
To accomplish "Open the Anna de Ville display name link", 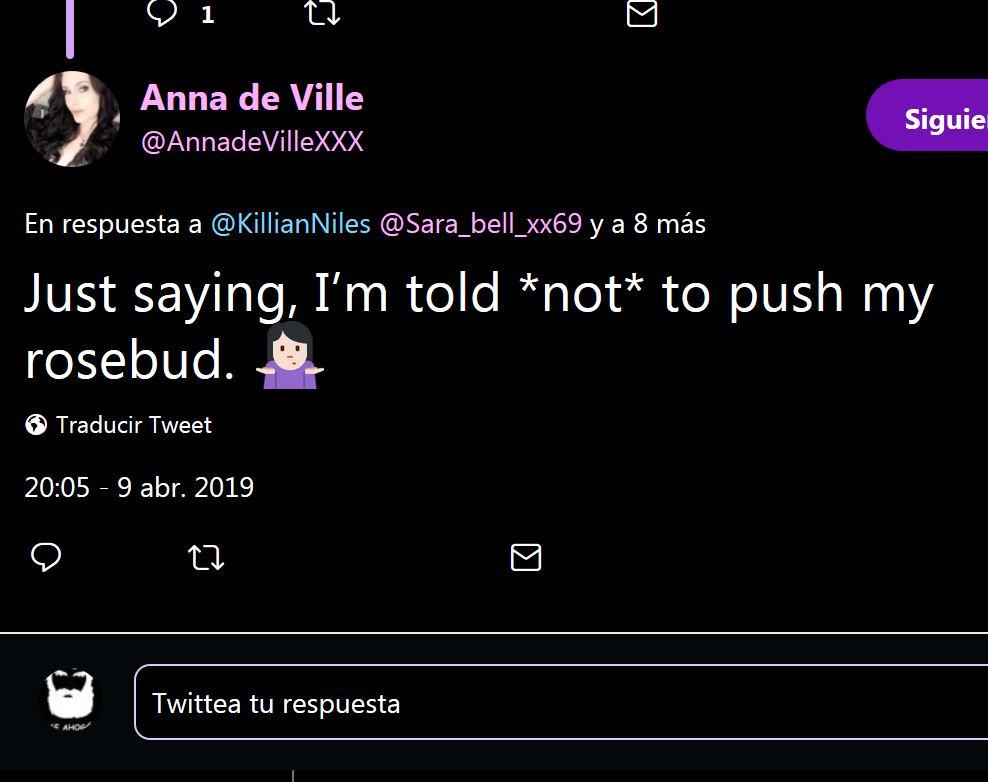I will (x=252, y=98).
